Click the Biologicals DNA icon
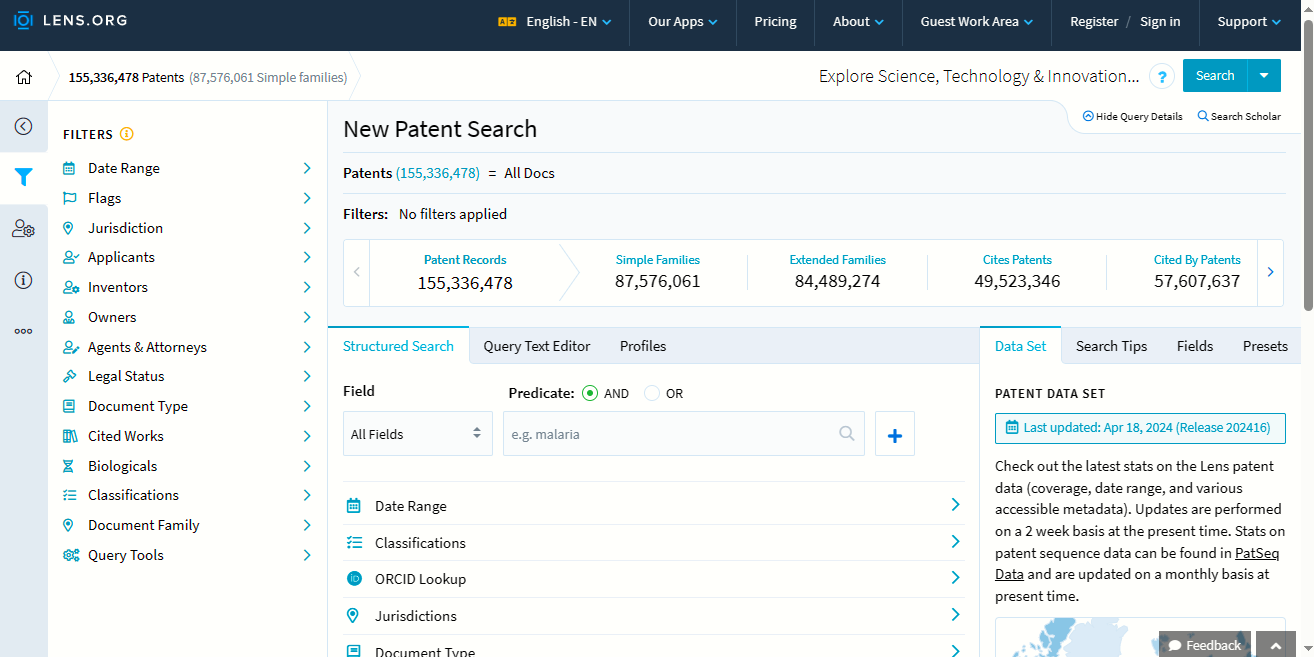The width and height of the screenshot is (1314, 657). (69, 466)
